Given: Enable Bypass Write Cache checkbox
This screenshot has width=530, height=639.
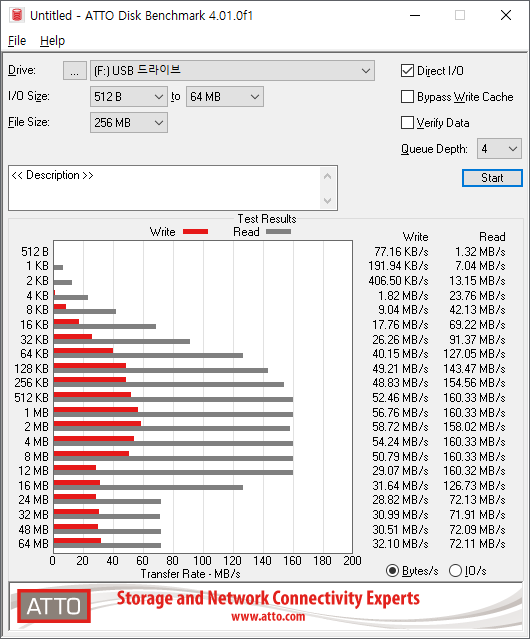Looking at the screenshot, I should pyautogui.click(x=407, y=97).
